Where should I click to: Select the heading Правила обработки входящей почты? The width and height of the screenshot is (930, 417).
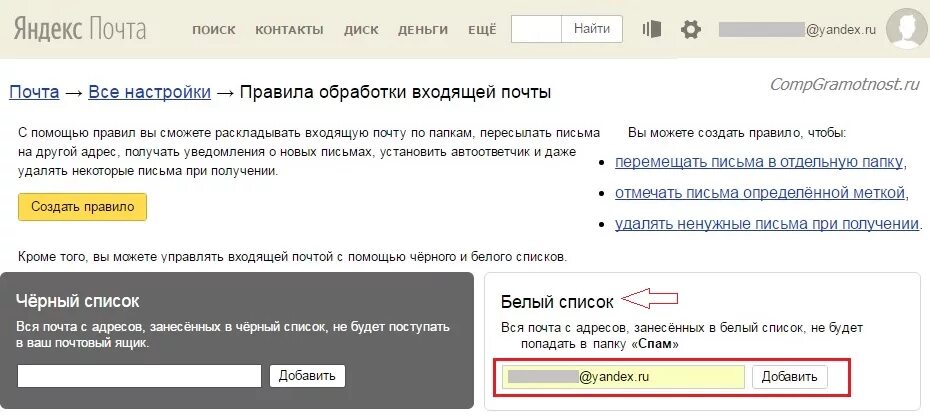click(x=396, y=93)
